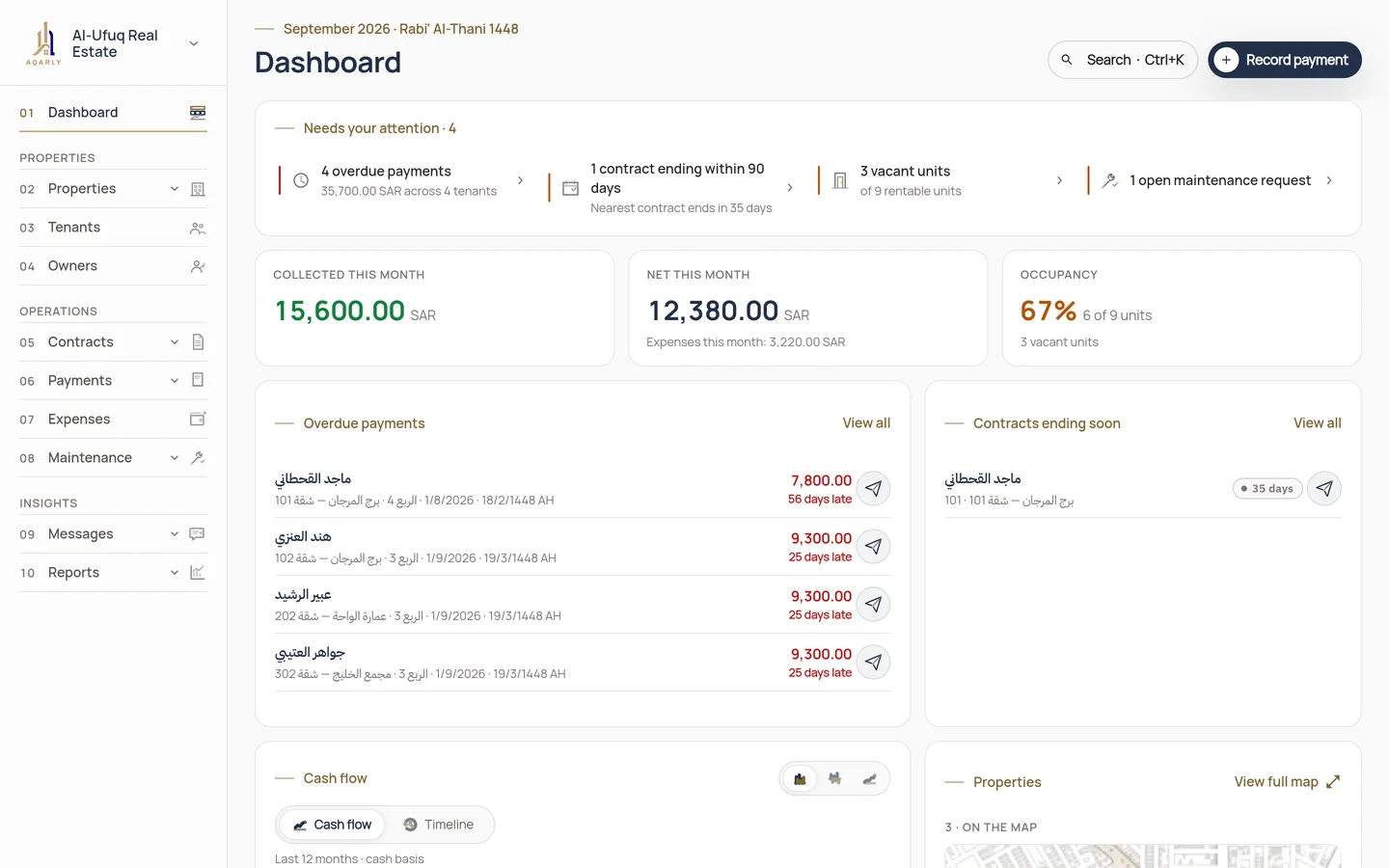Click the Payments receipt icon in sidebar
Viewport: 1389px width, 868px height.
(198, 380)
